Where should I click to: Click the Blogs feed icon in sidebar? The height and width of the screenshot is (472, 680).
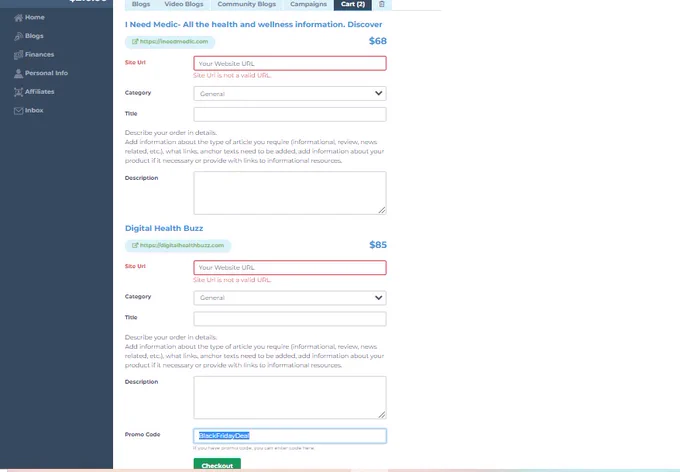18,36
